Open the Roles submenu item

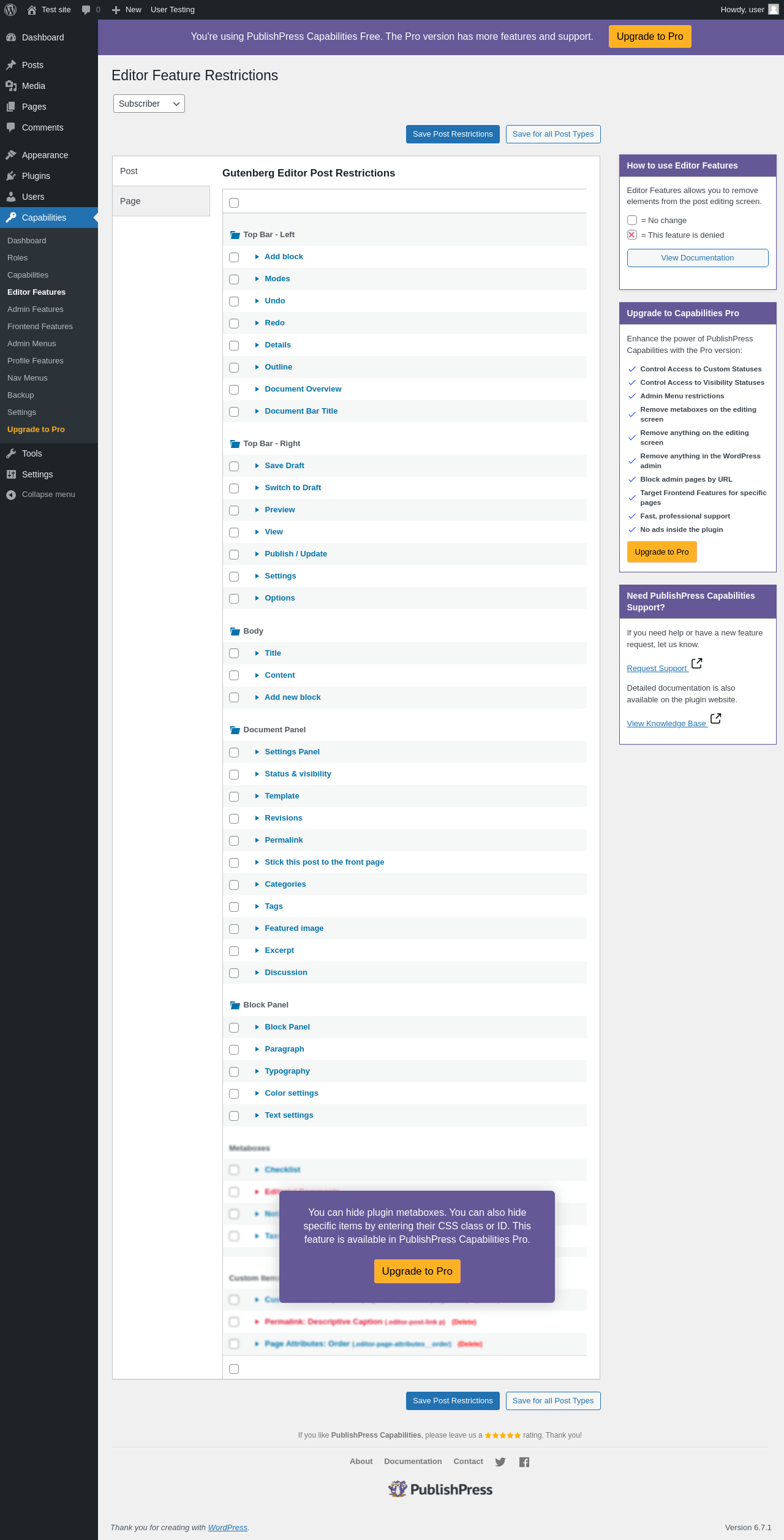(18, 258)
